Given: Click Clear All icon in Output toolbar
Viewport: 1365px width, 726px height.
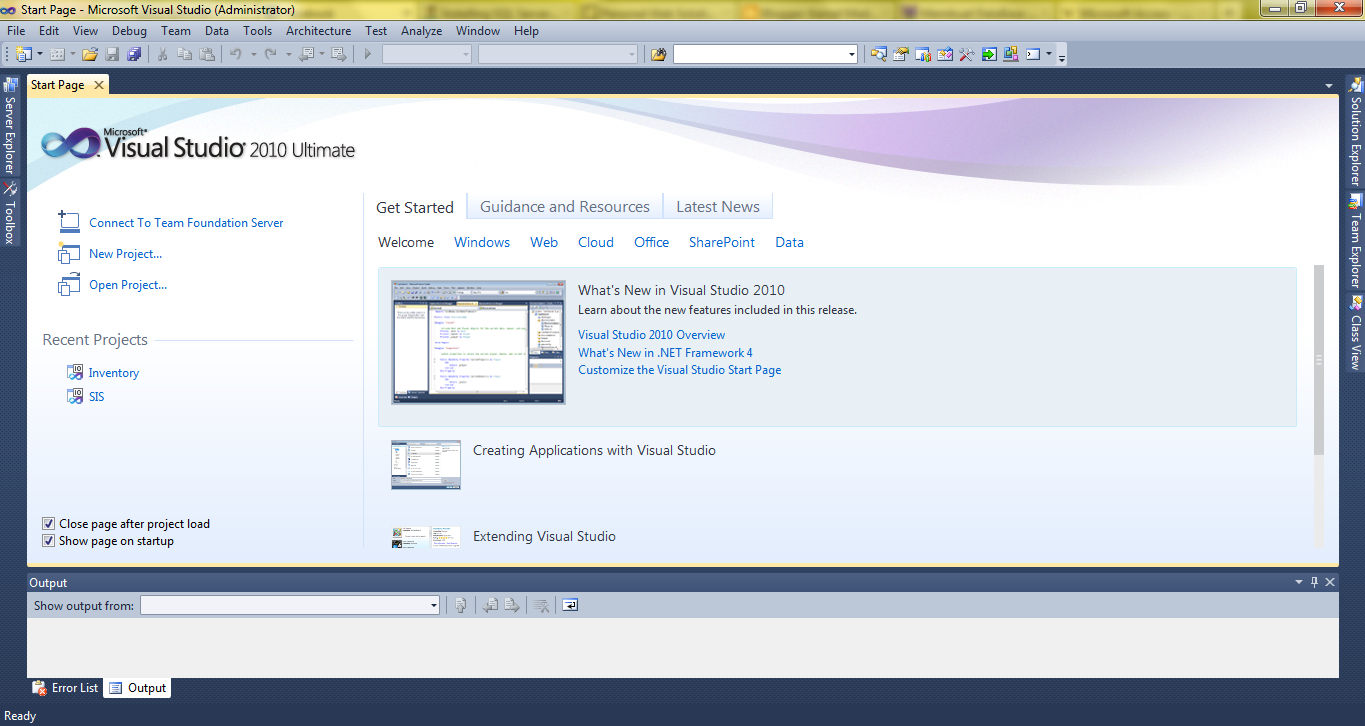Looking at the screenshot, I should [x=541, y=605].
